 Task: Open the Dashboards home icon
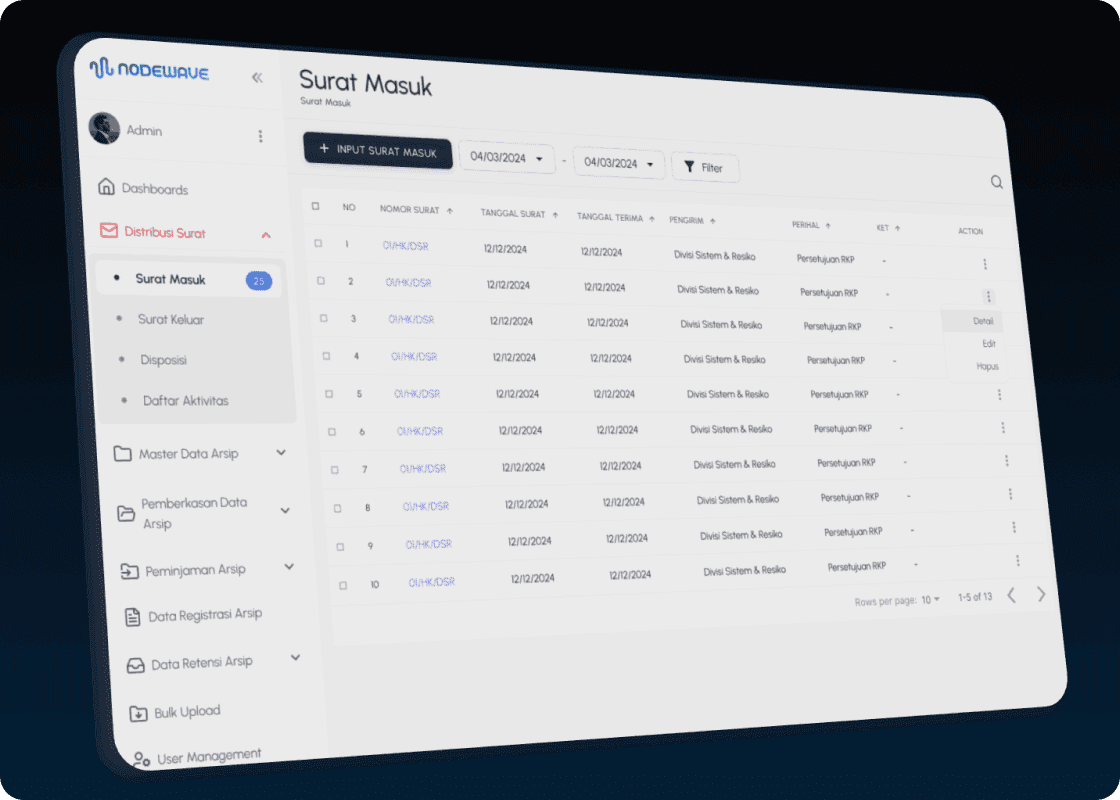(106, 186)
